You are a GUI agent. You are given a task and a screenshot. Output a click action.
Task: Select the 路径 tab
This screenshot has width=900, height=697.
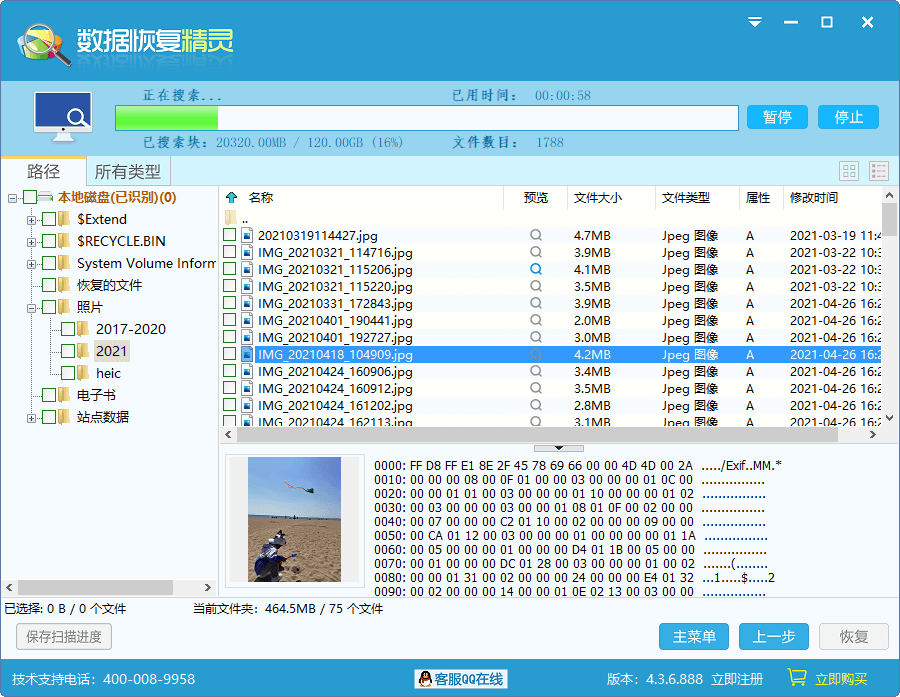pyautogui.click(x=44, y=171)
